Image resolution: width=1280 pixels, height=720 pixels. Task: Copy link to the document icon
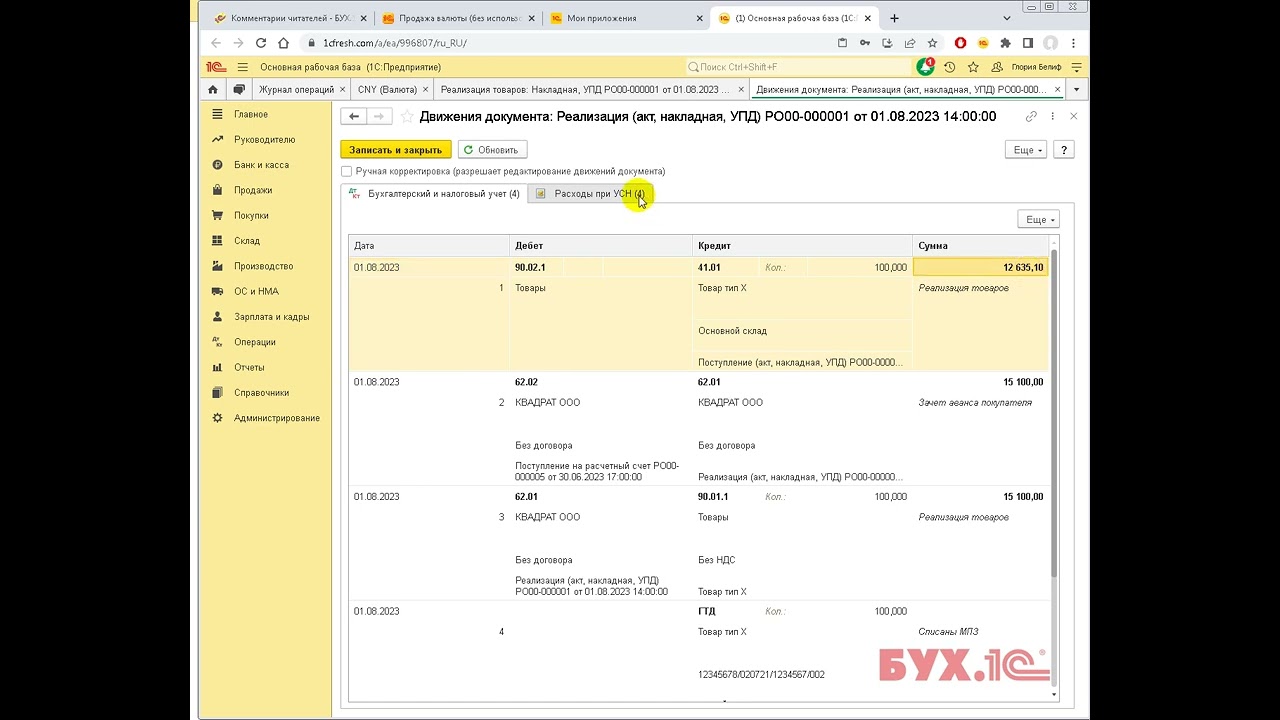click(x=1031, y=117)
